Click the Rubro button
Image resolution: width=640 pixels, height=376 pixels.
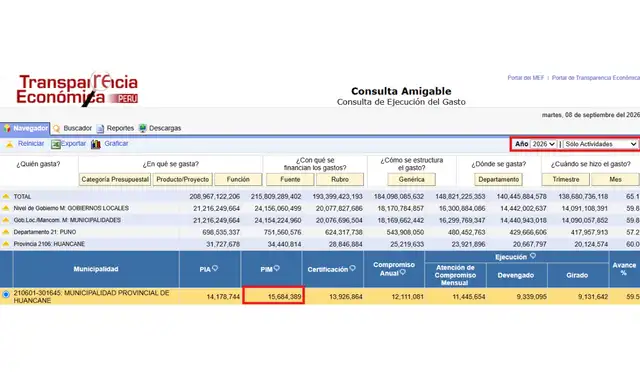click(x=340, y=180)
